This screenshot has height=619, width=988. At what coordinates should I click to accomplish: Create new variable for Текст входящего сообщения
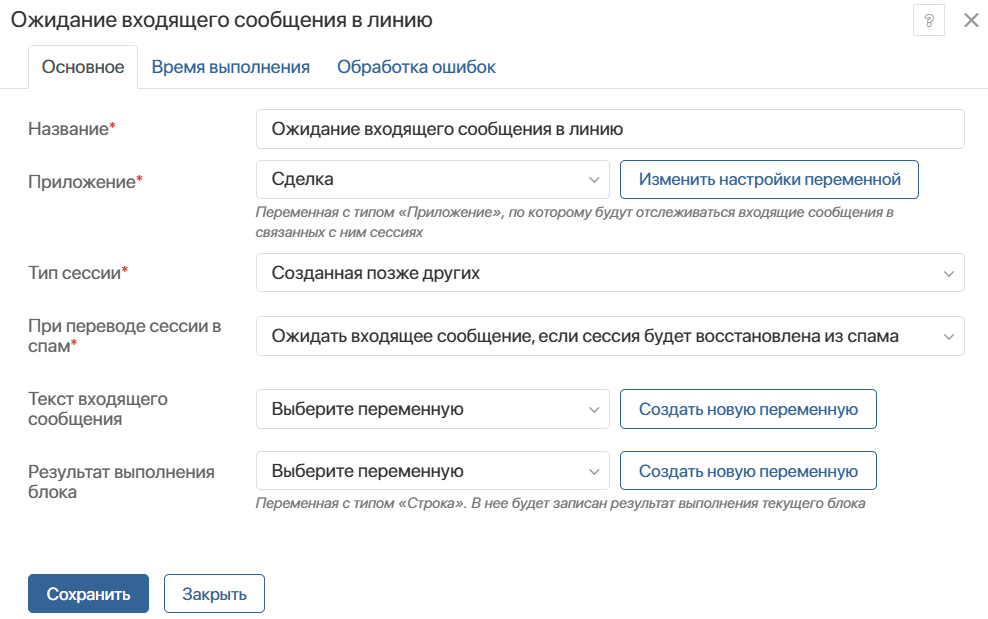[748, 409]
